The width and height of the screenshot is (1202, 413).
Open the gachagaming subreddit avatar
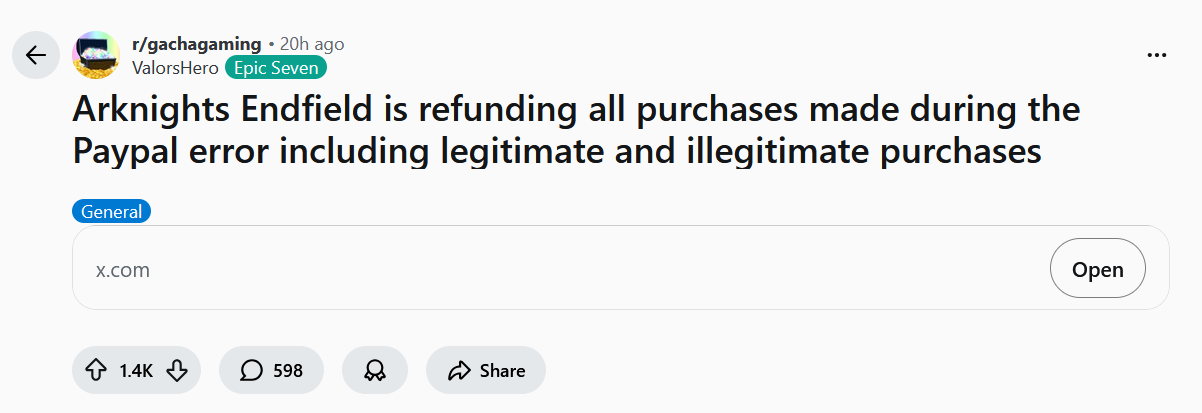97,55
